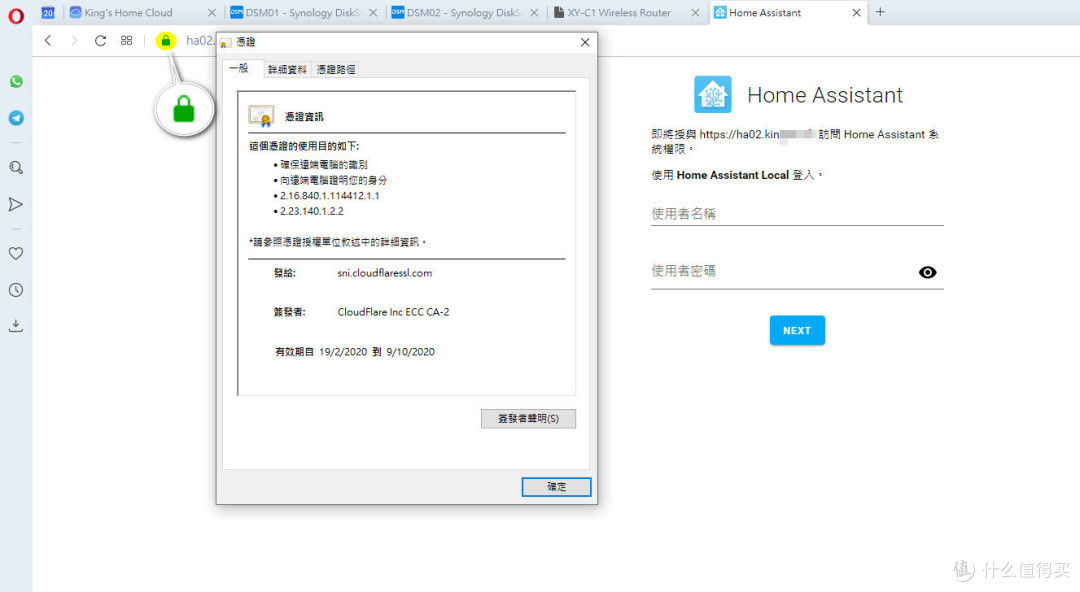
Task: Toggle password visibility eye icon
Action: pyautogui.click(x=927, y=272)
